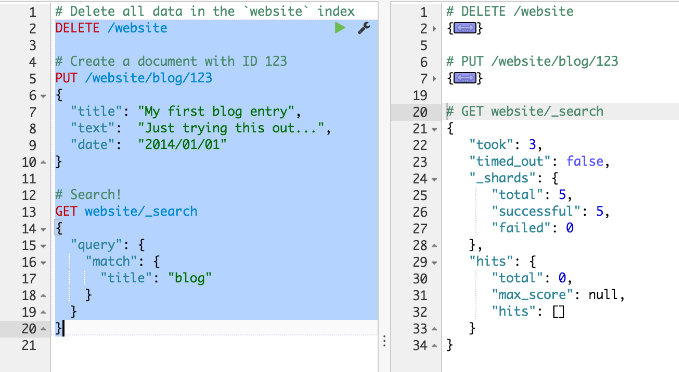679x372 pixels.
Task: Click the pane divider handle dots
Action: coord(384,342)
